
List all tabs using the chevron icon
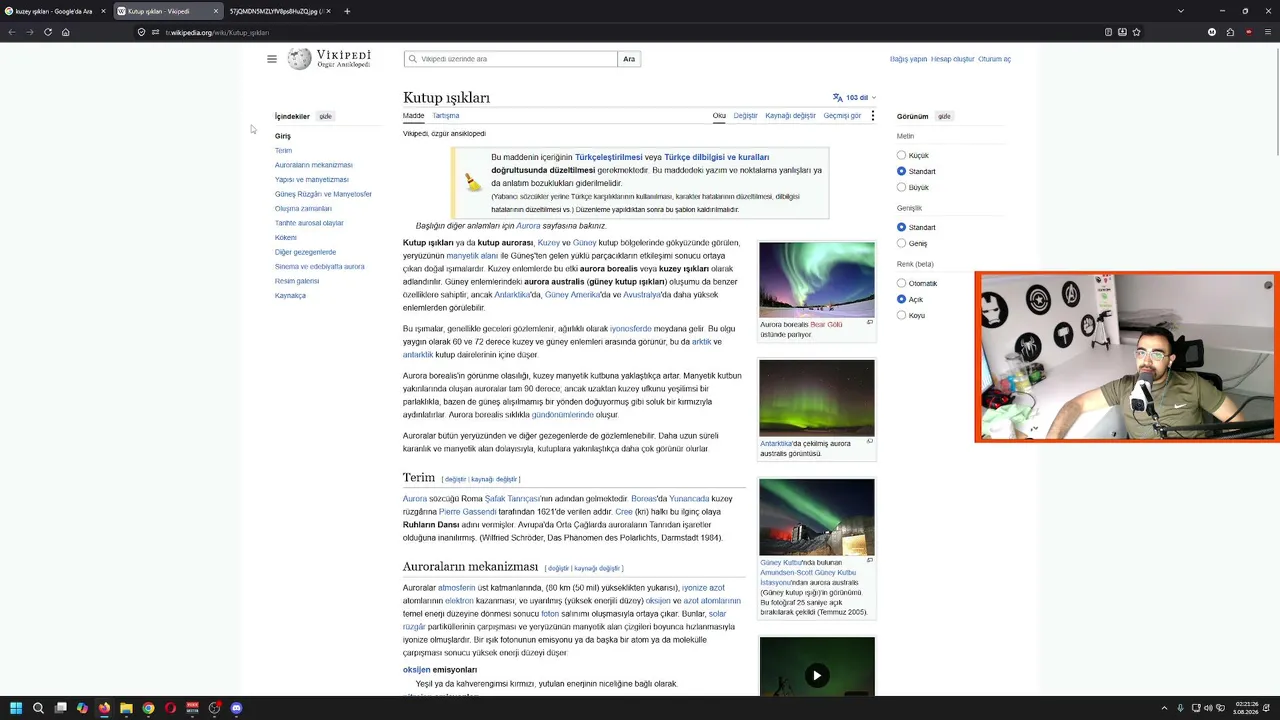coord(1180,11)
